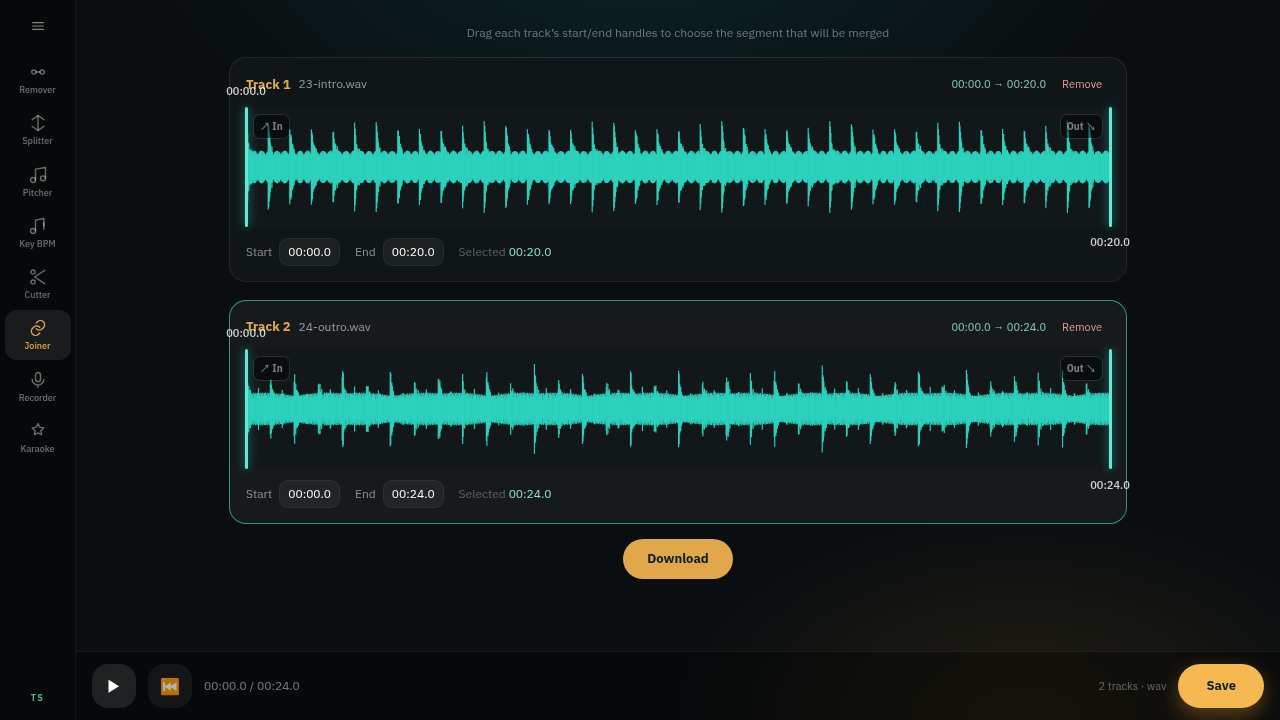Click the 24-outro.wav file name
This screenshot has width=1280, height=720.
coord(335,327)
